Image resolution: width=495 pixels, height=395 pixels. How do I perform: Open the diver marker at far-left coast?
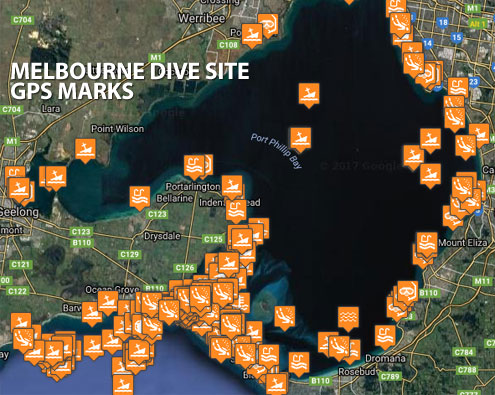coord(23,339)
